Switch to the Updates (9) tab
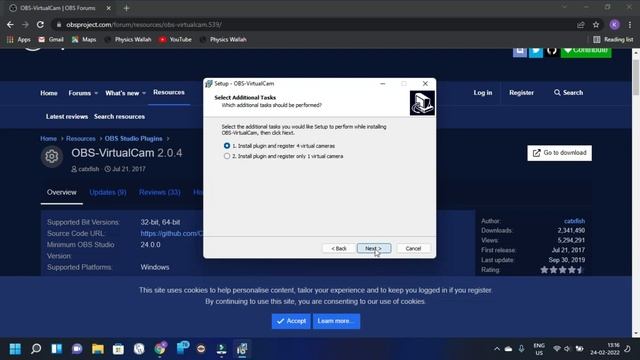Viewport: 640px width, 360px height. [108, 192]
